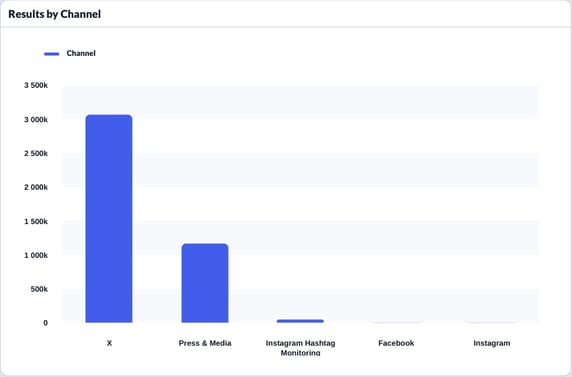Click the Press & Media axis label
This screenshot has width=572, height=377.
(x=205, y=343)
